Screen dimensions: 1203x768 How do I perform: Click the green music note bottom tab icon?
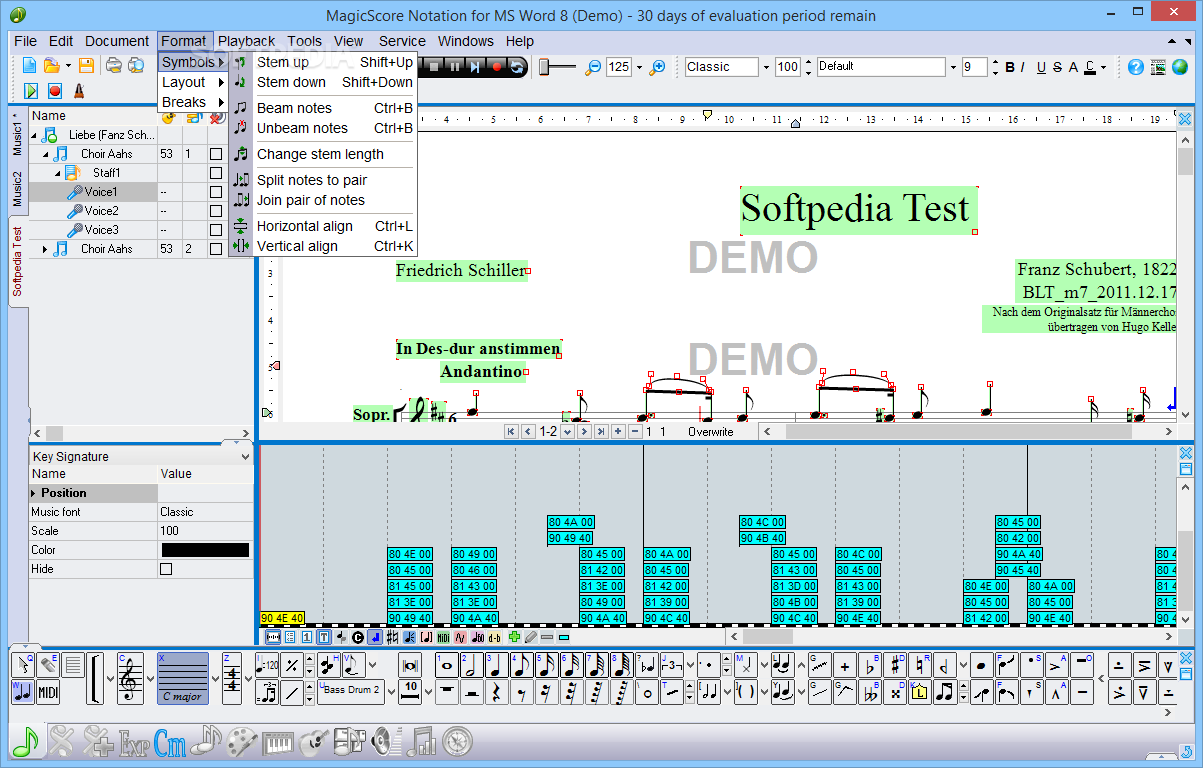coord(25,740)
